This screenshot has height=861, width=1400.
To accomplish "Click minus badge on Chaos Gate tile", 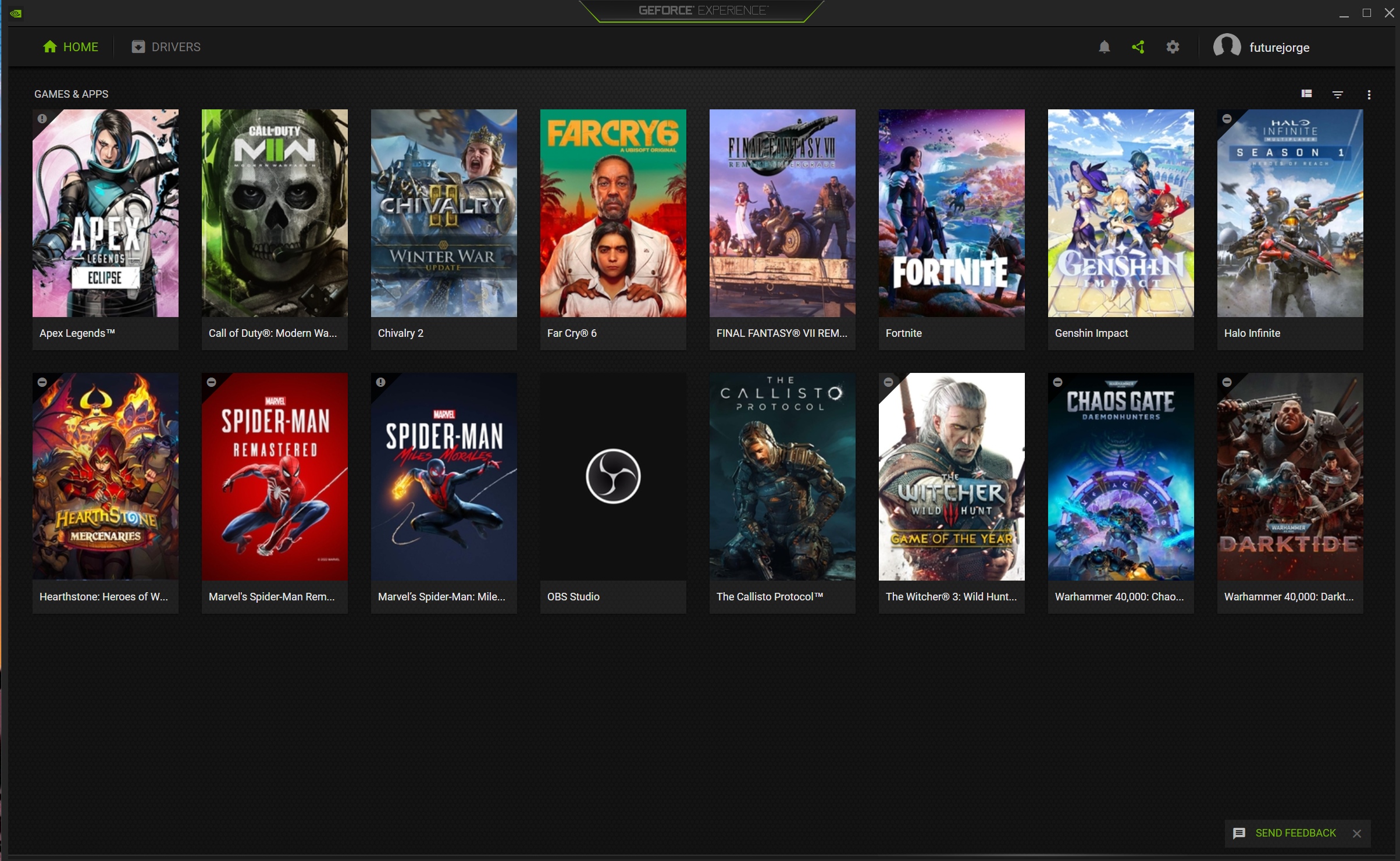I will (x=1057, y=382).
